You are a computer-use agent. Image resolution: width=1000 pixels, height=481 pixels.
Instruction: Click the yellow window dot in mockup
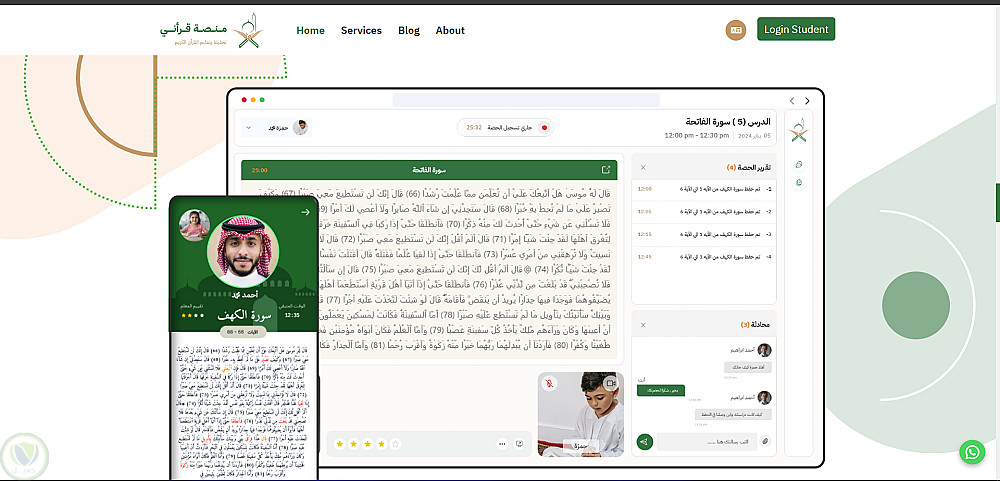253,100
